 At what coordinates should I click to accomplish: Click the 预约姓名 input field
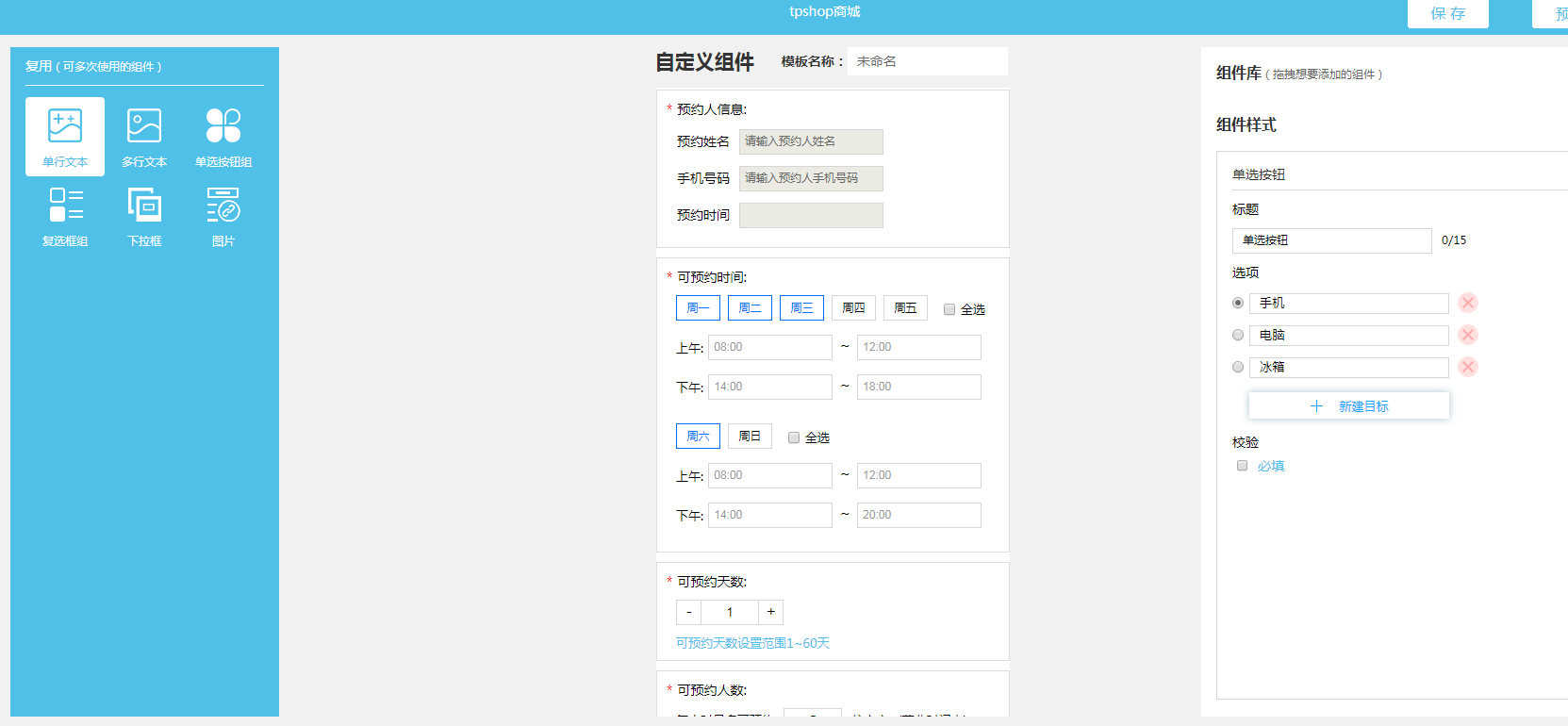[811, 141]
